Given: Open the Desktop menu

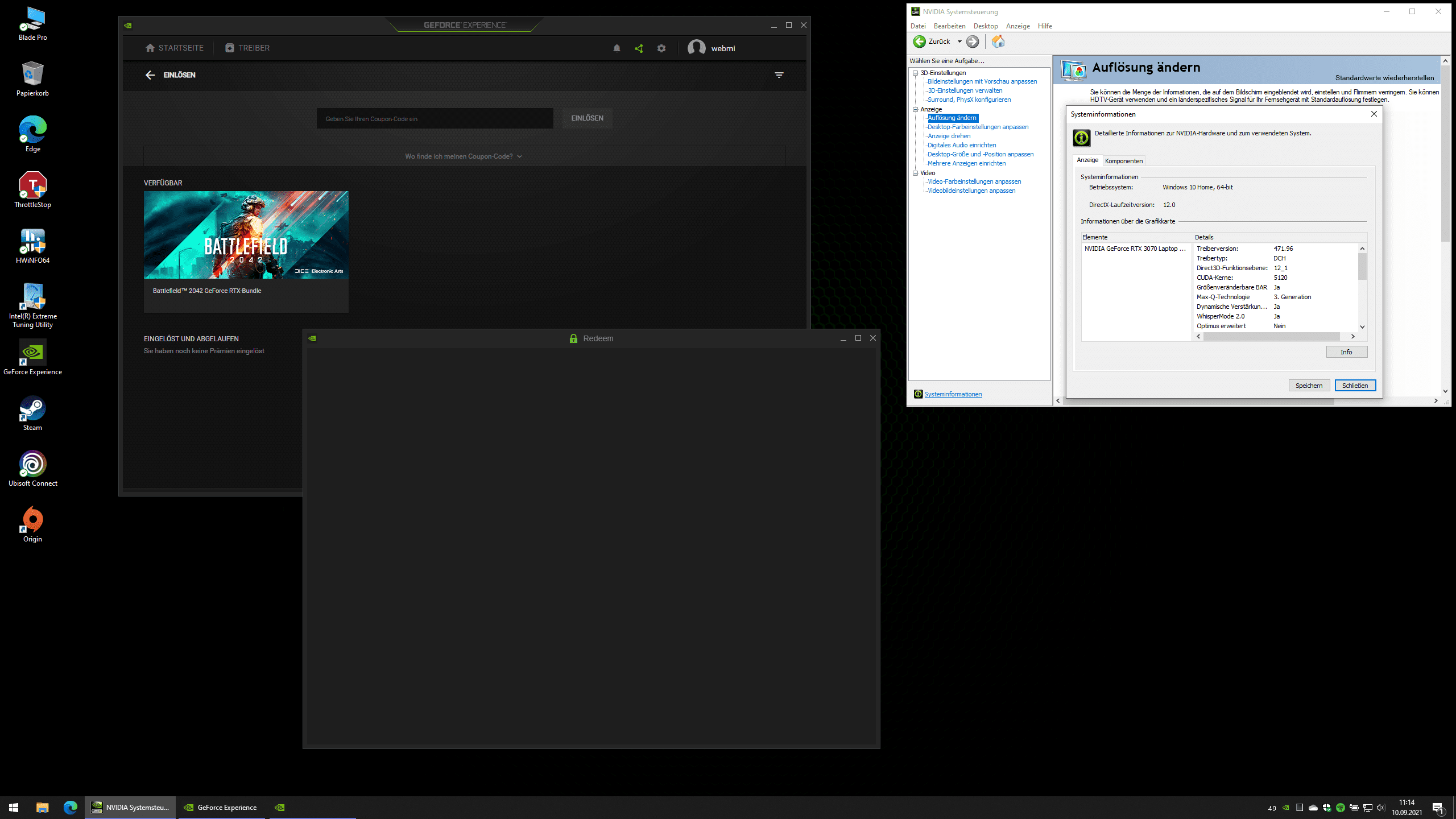Looking at the screenshot, I should pos(986,26).
